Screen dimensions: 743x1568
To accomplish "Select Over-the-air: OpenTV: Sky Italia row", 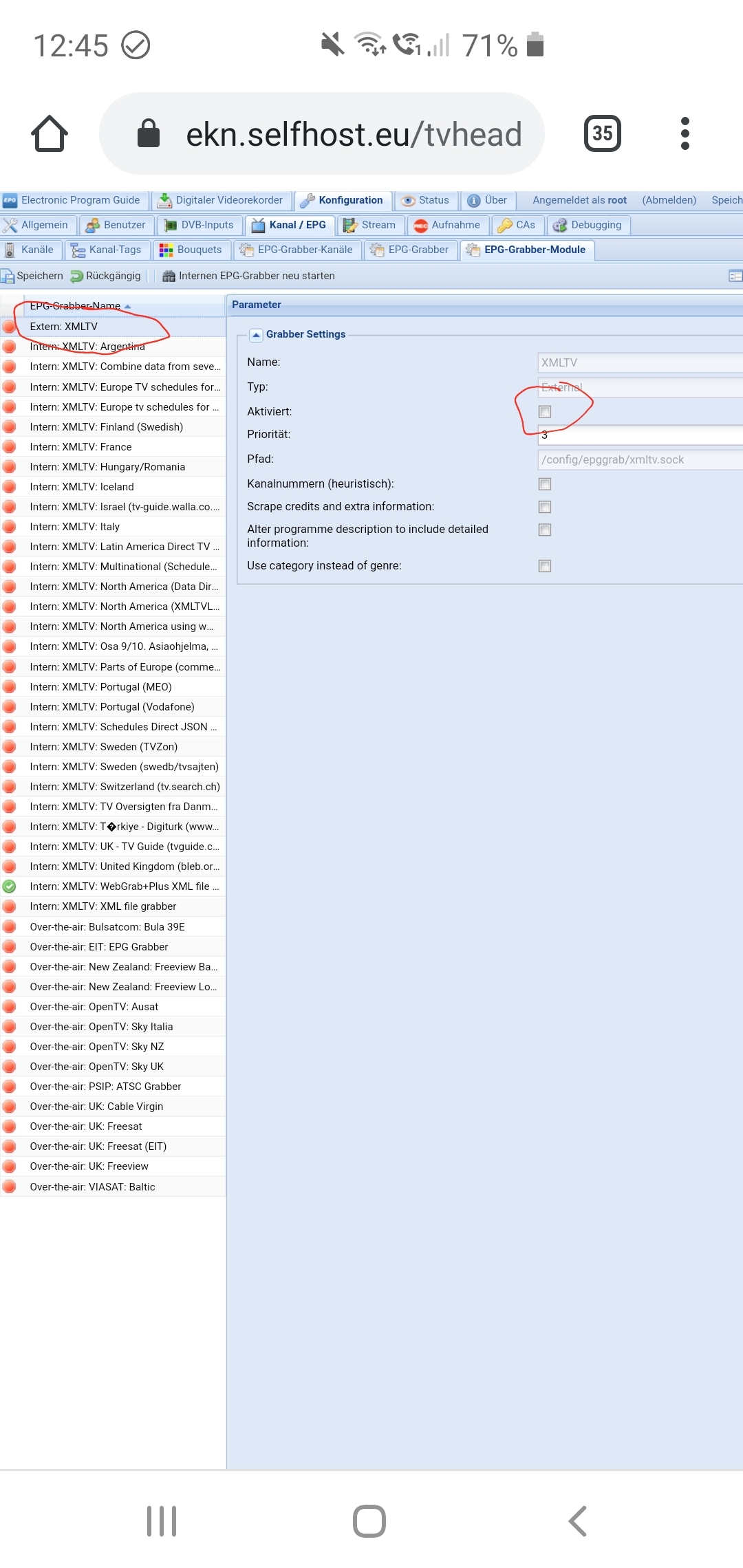I will (113, 1027).
